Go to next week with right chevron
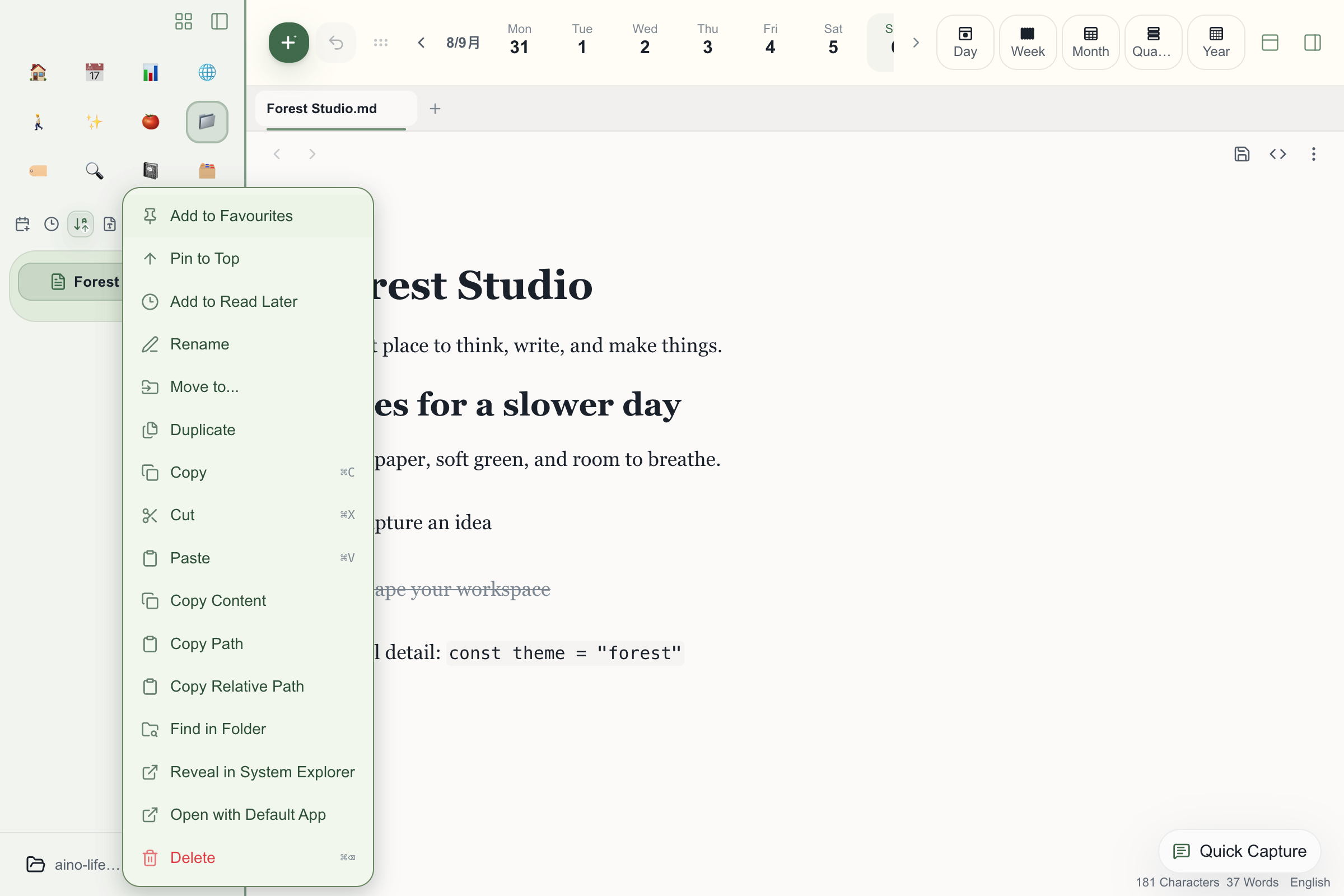This screenshot has width=1344, height=896. tap(916, 43)
